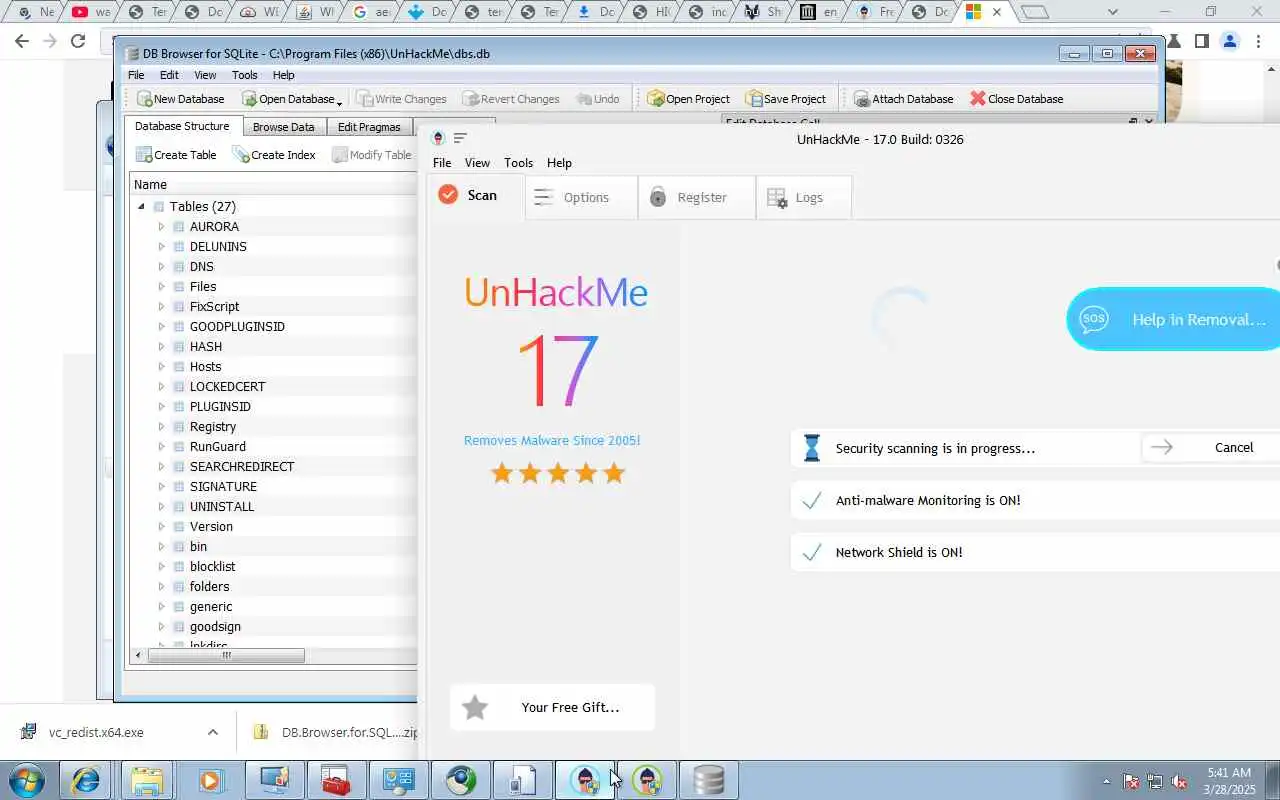Select the SEARCHREDIRECT table row

coord(242,467)
